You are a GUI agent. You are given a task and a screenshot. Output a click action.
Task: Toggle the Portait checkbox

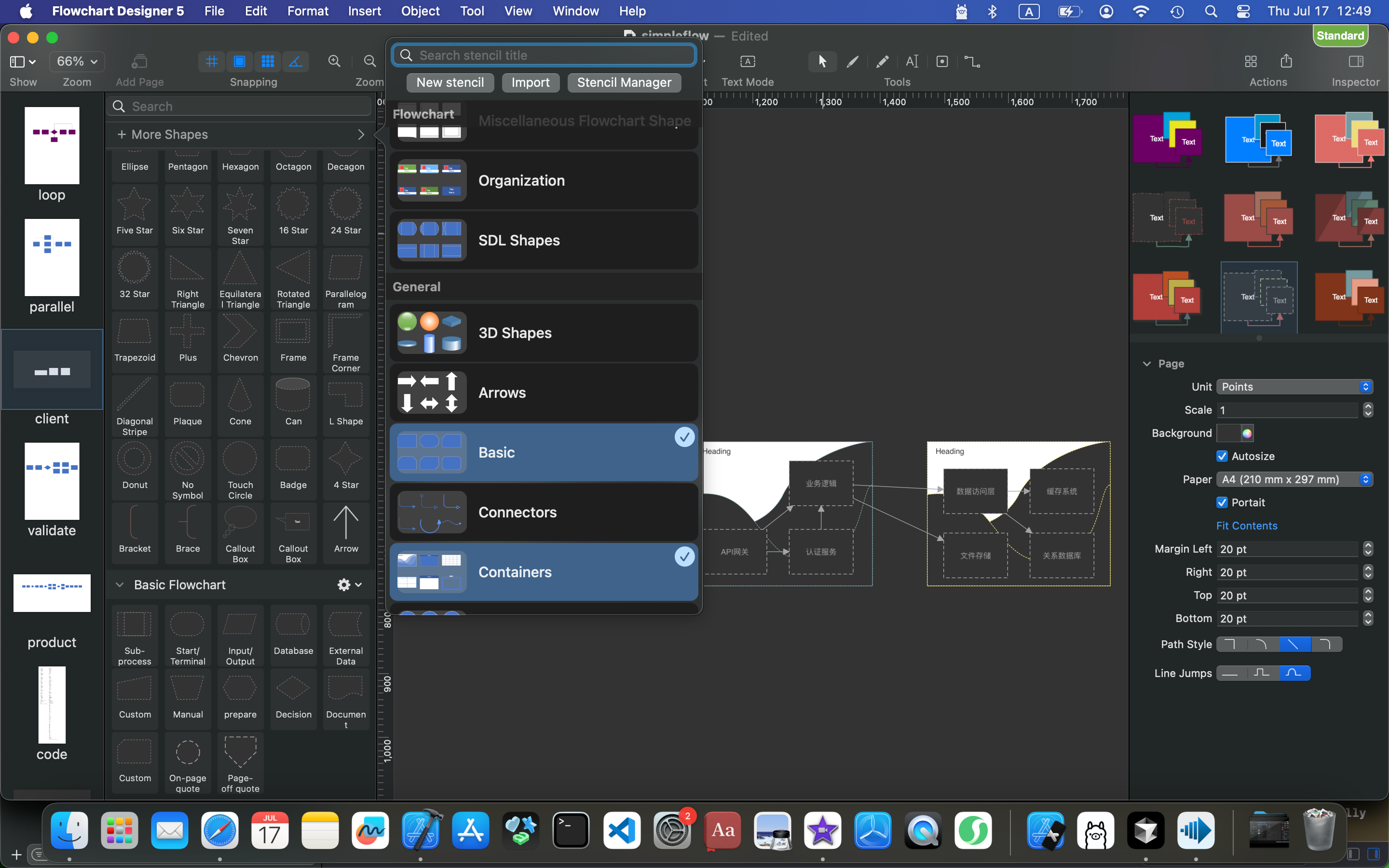point(1222,502)
